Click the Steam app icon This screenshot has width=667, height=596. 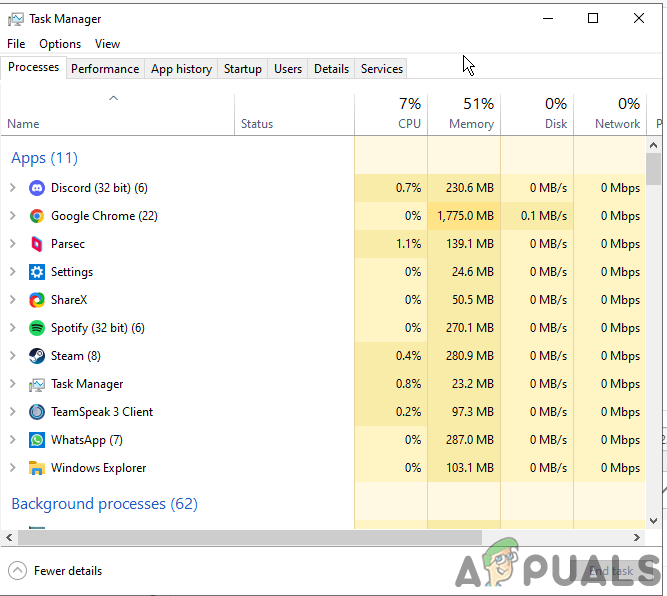pyautogui.click(x=37, y=356)
